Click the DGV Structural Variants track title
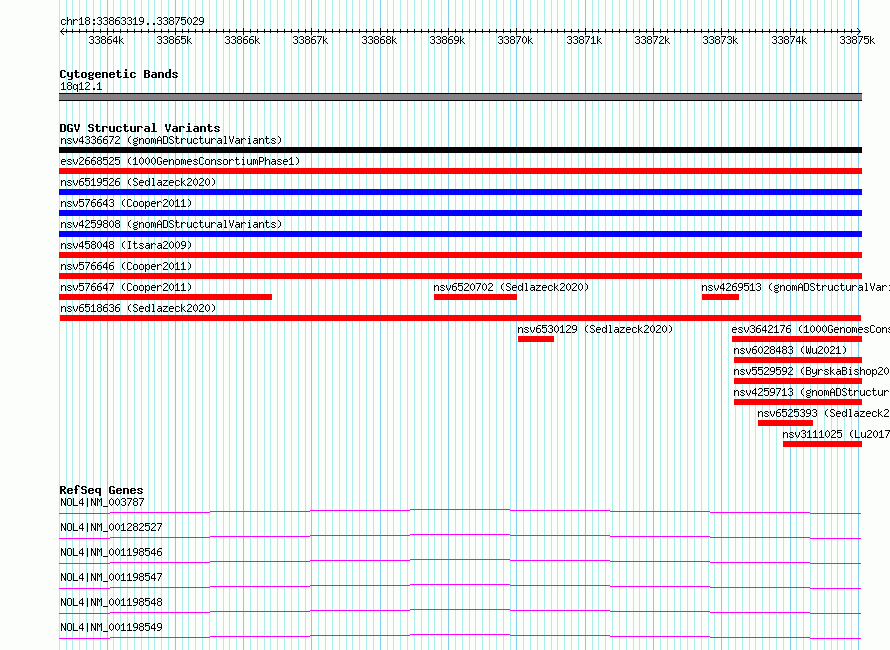The width and height of the screenshot is (890, 650). 140,128
